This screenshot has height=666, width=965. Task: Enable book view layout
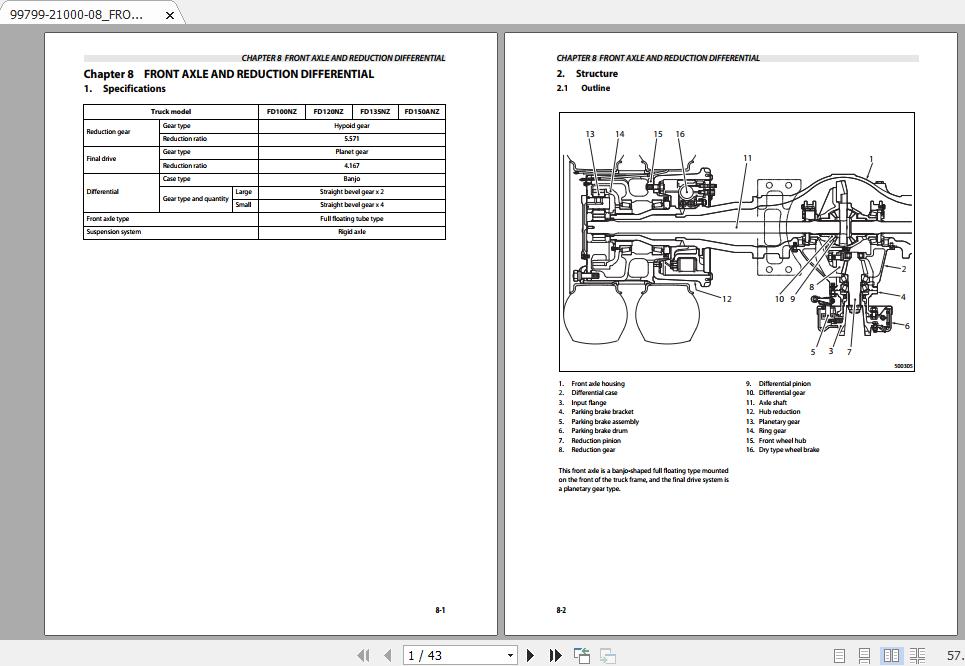point(917,655)
